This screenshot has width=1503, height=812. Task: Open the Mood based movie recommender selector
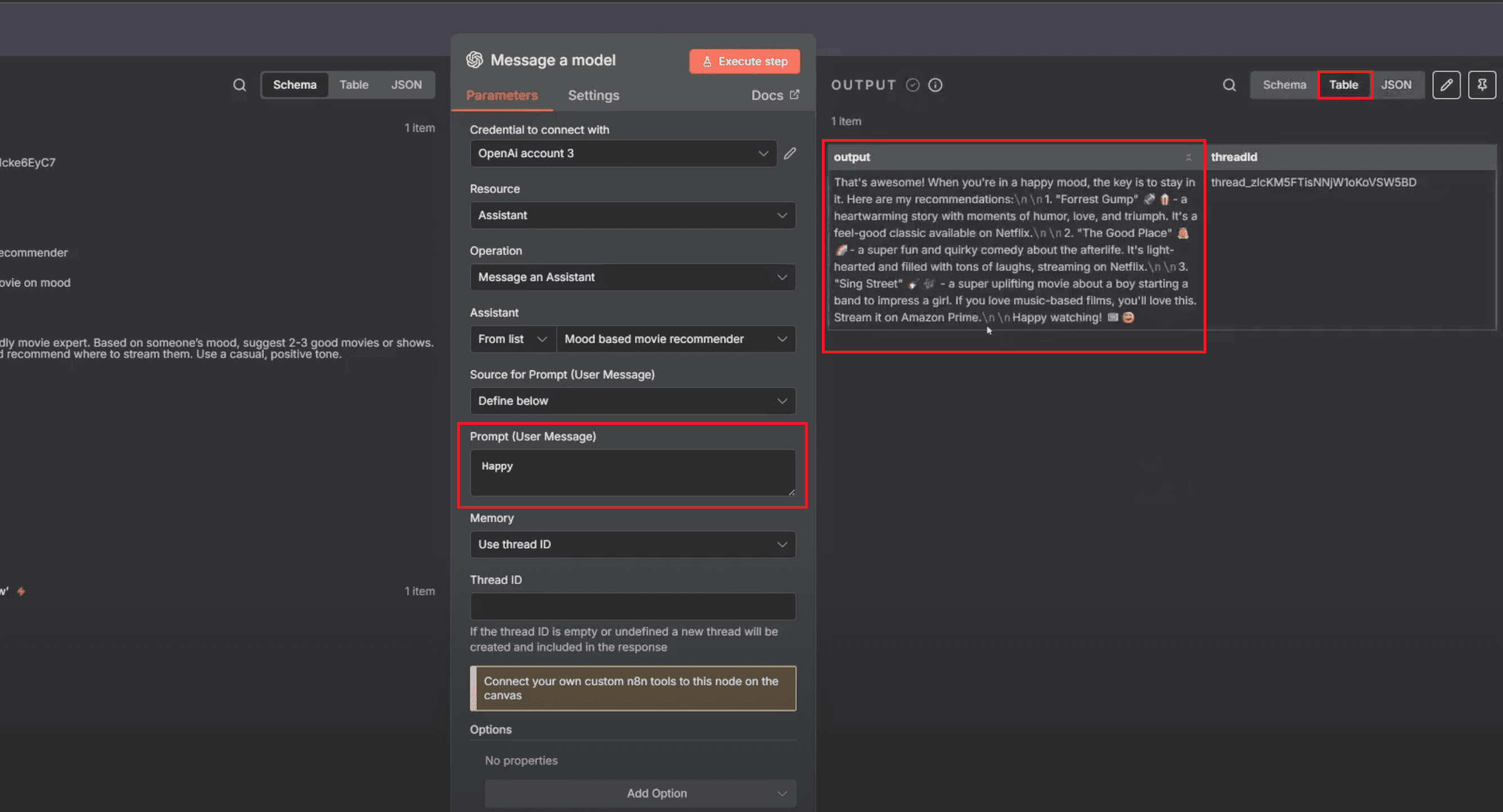pos(676,339)
